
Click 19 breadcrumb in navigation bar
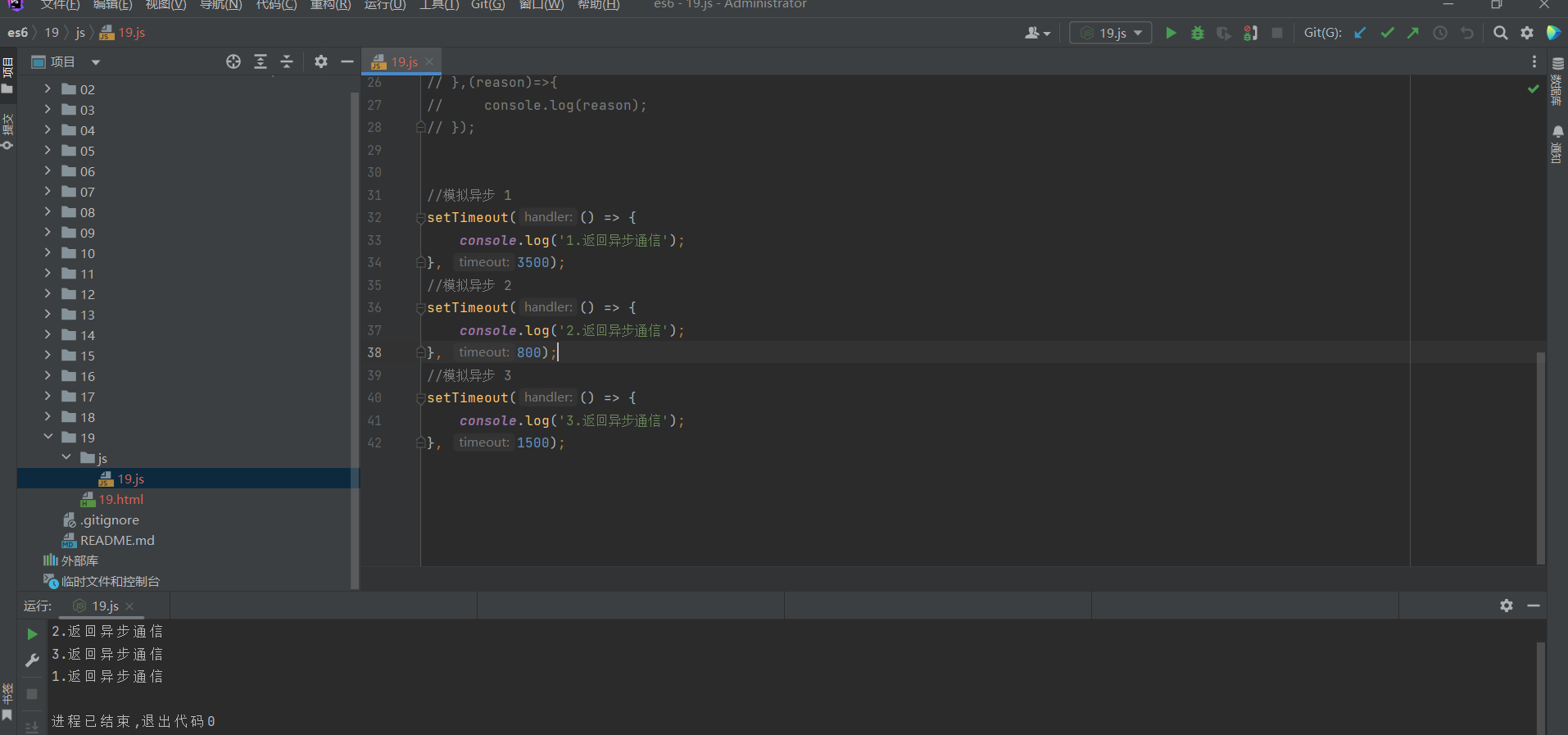pyautogui.click(x=52, y=33)
